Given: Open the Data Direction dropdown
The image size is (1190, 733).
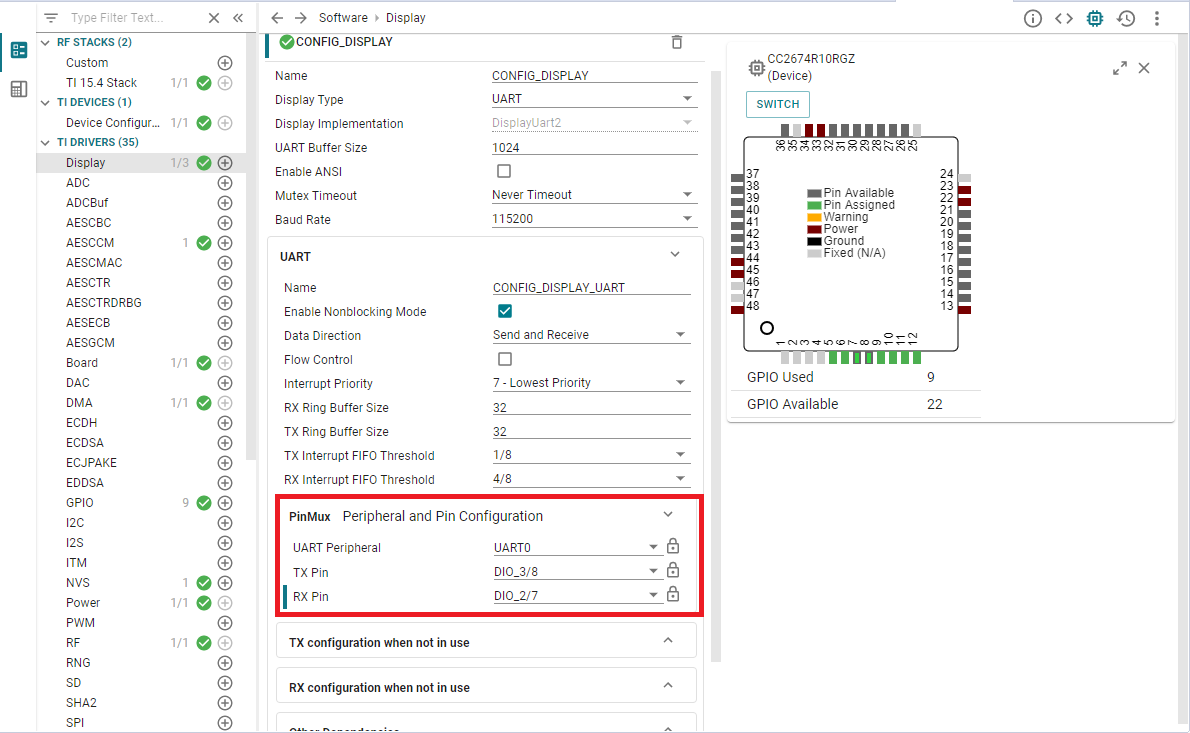Looking at the screenshot, I should click(x=591, y=336).
